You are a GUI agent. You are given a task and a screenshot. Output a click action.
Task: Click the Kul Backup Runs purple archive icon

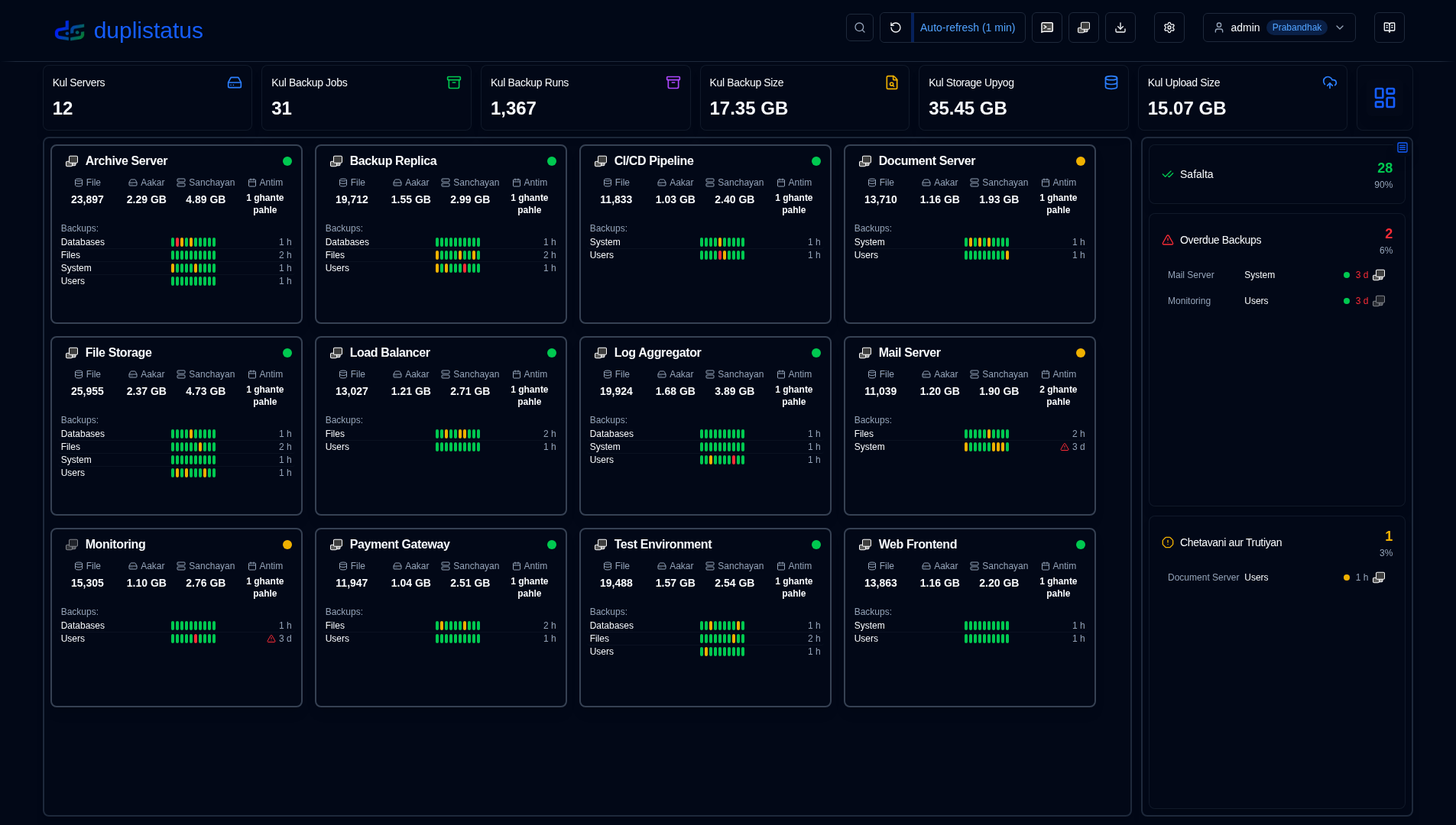click(673, 82)
